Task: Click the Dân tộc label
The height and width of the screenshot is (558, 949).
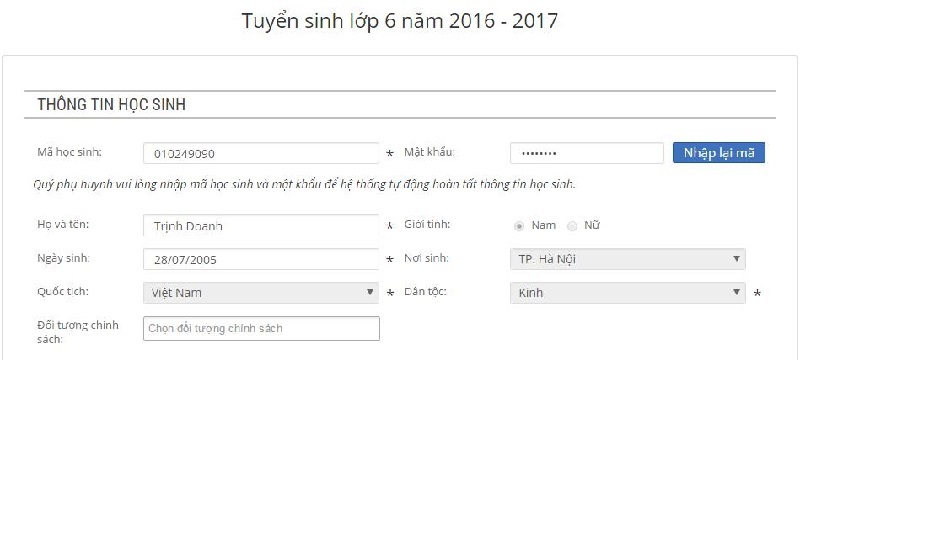Action: pos(425,291)
